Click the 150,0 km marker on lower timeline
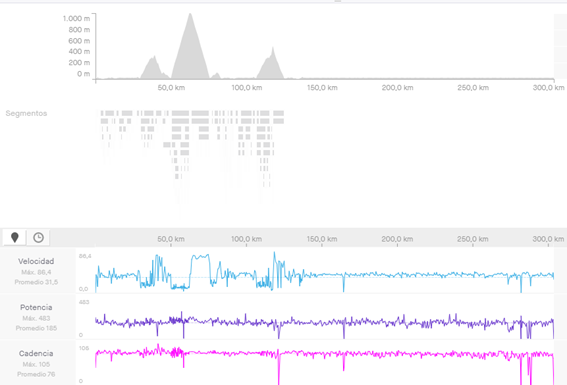The image size is (567, 385). pyautogui.click(x=322, y=239)
